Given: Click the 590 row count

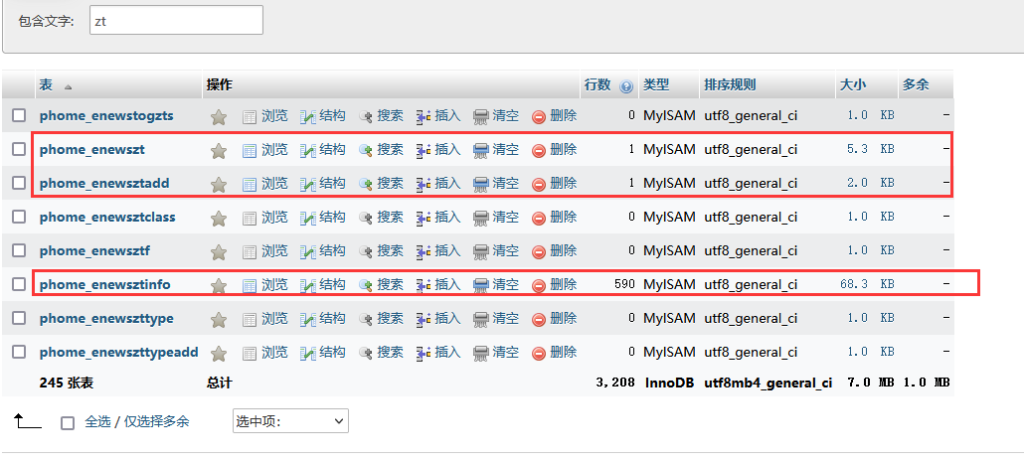Looking at the screenshot, I should click(x=624, y=284).
